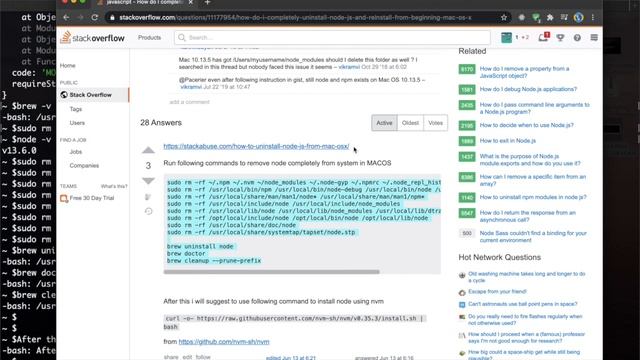Open related "purpose of Node.js module.exports" question

click(530, 160)
